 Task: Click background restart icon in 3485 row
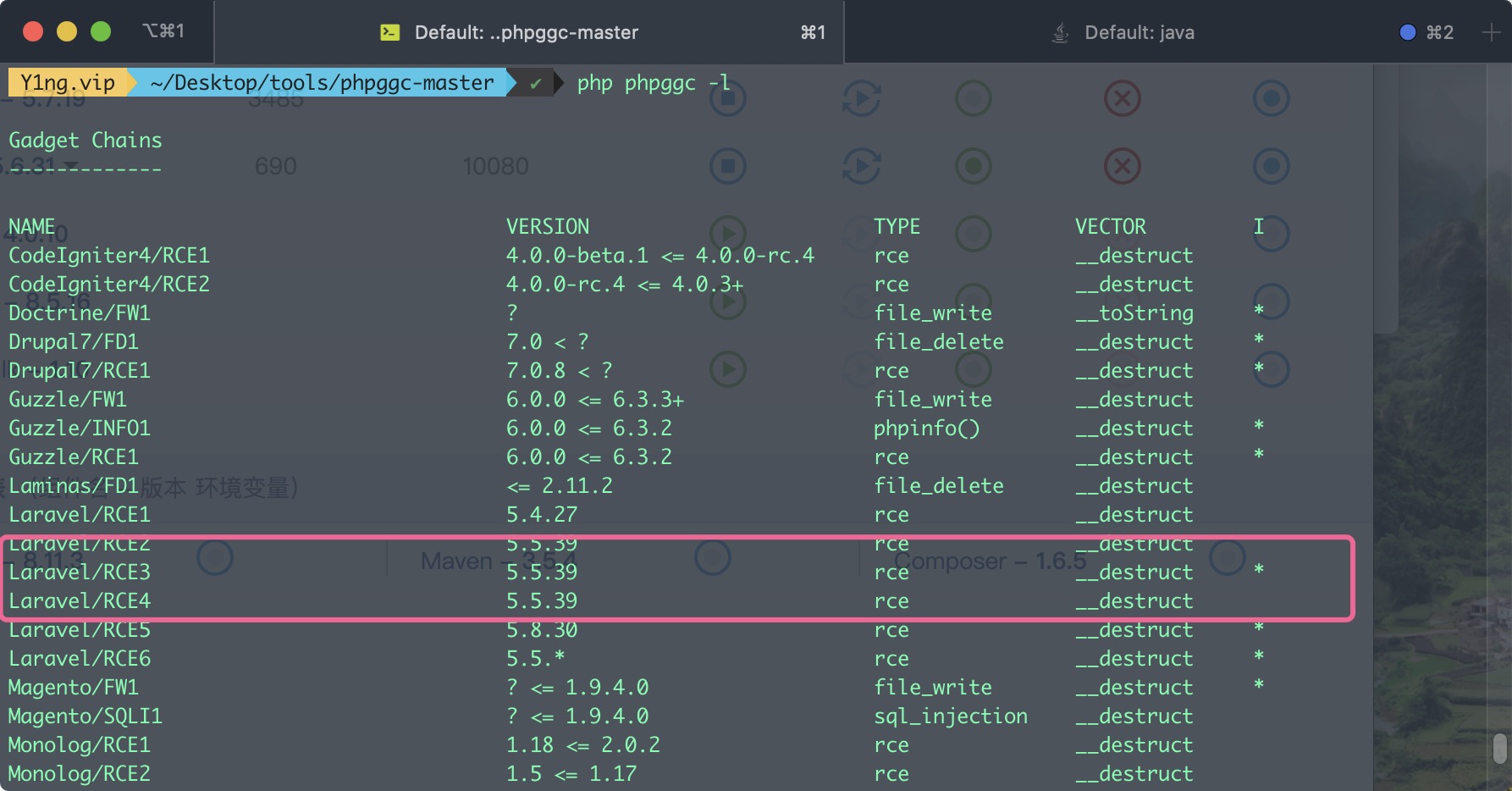(862, 98)
